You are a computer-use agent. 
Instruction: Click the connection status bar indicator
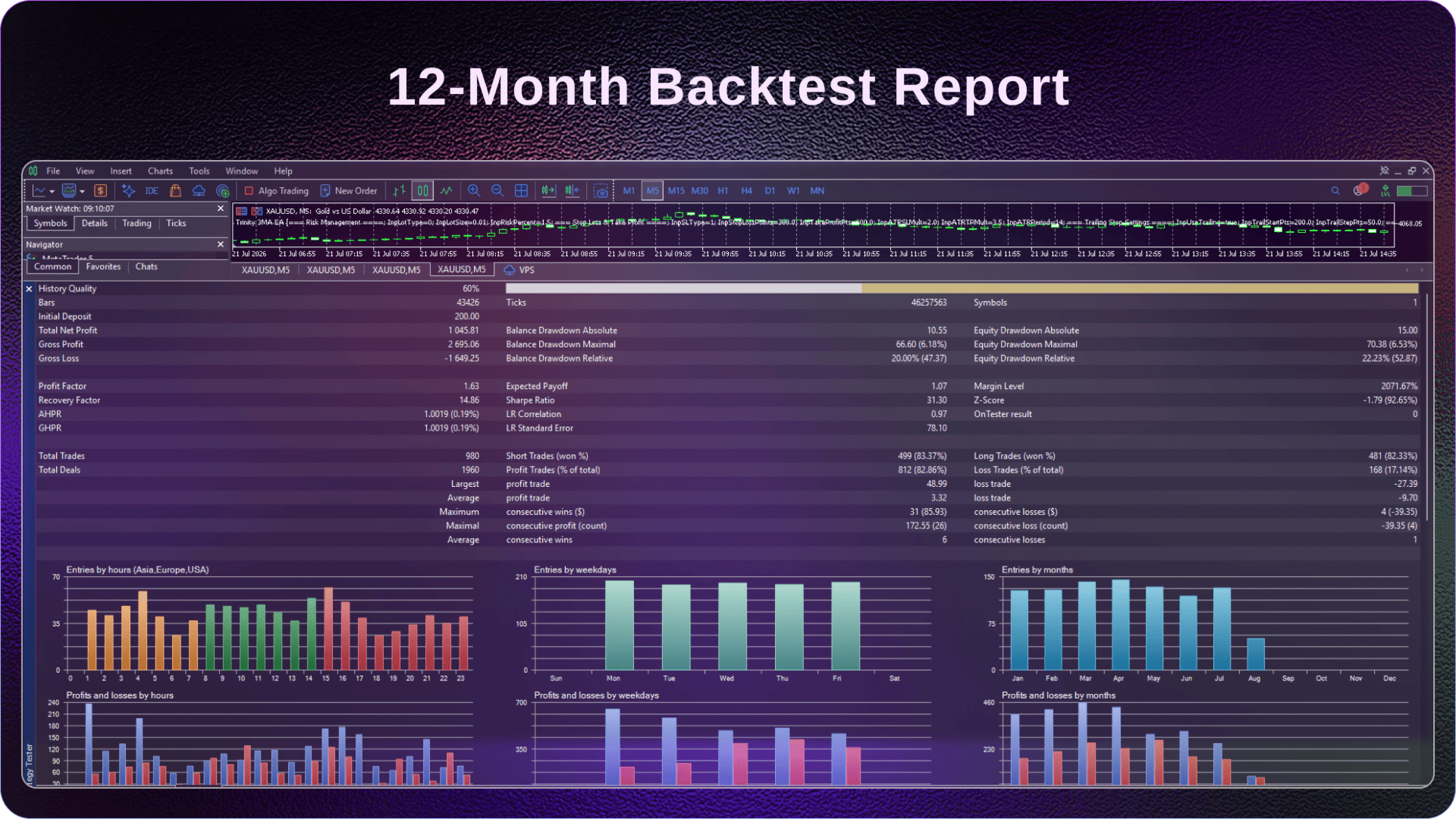tap(1412, 191)
